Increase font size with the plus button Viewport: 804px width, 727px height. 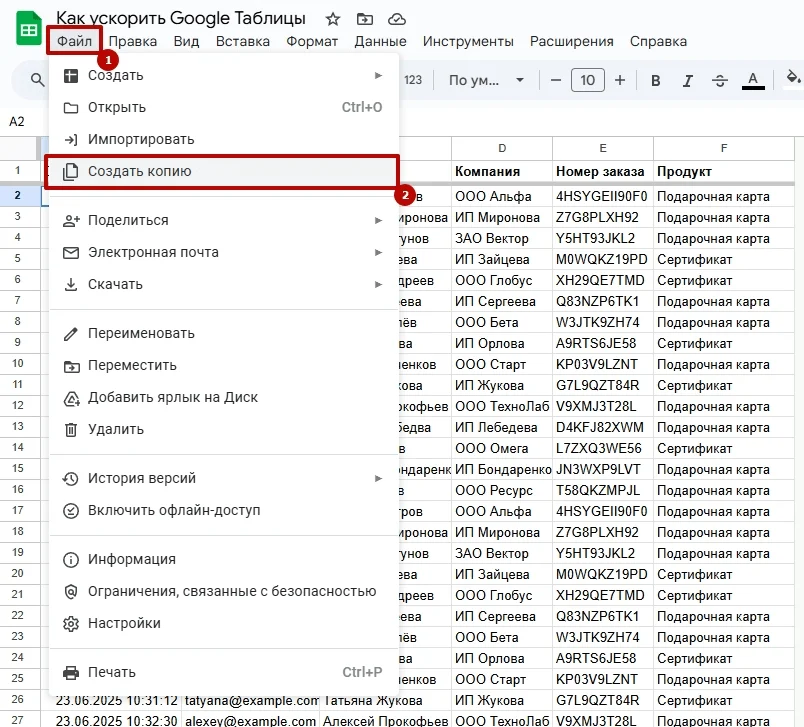click(620, 80)
